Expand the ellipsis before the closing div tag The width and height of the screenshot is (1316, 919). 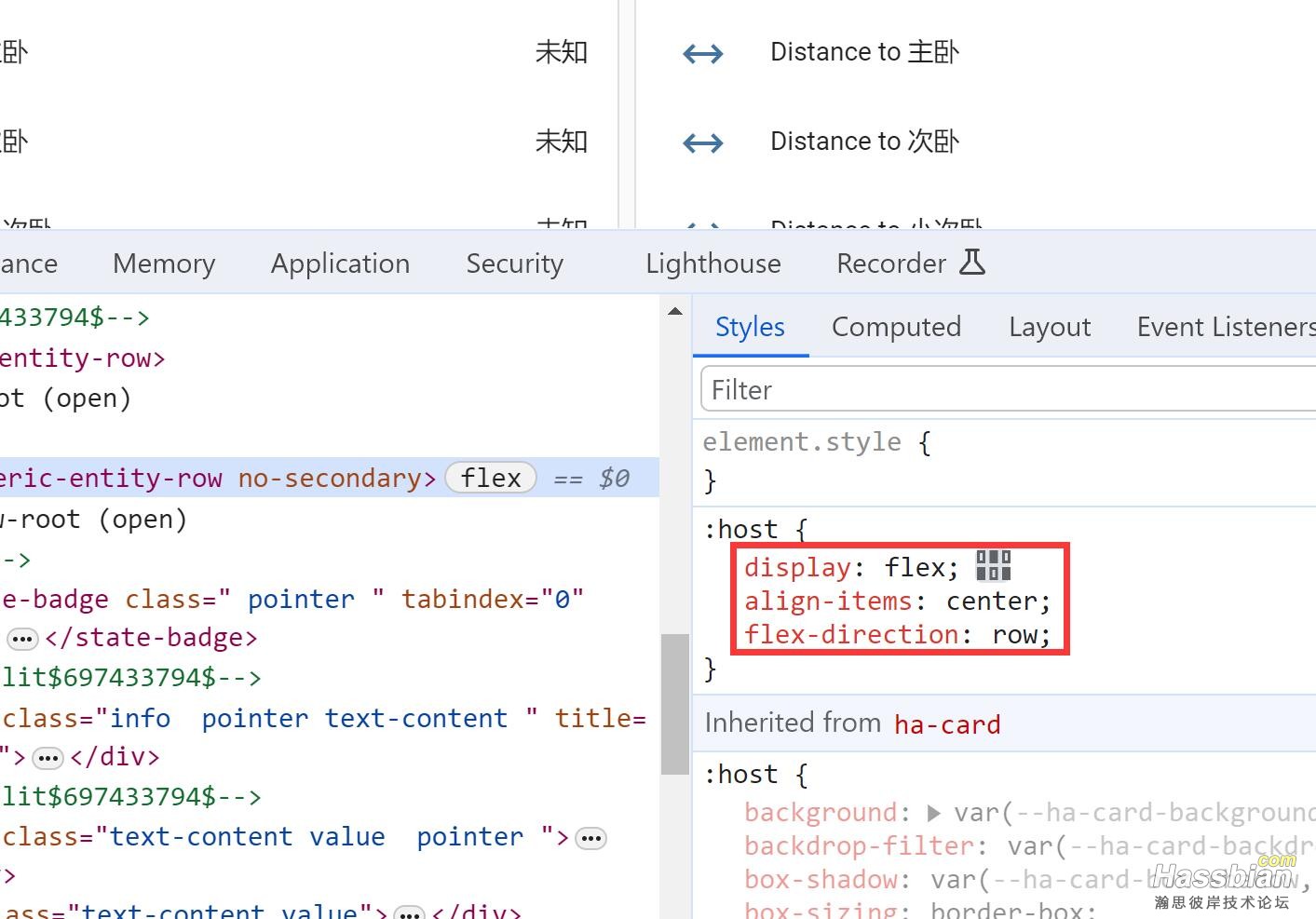[x=47, y=758]
